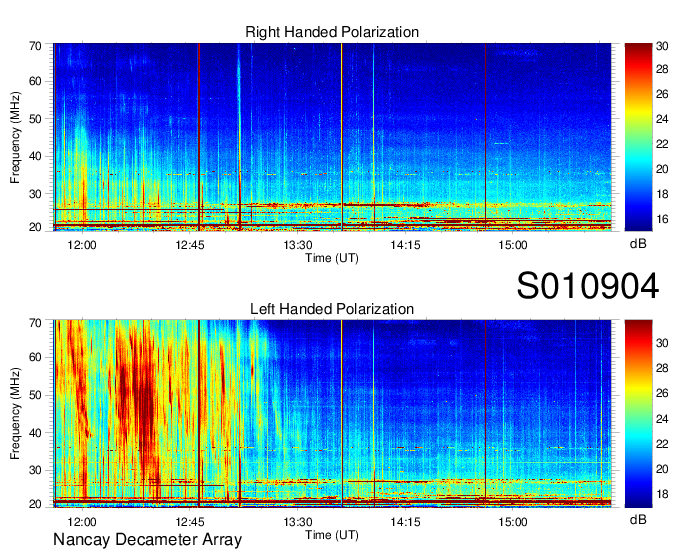
Task: Click the Time (UT) label under the upper plot
Action: [x=332, y=258]
